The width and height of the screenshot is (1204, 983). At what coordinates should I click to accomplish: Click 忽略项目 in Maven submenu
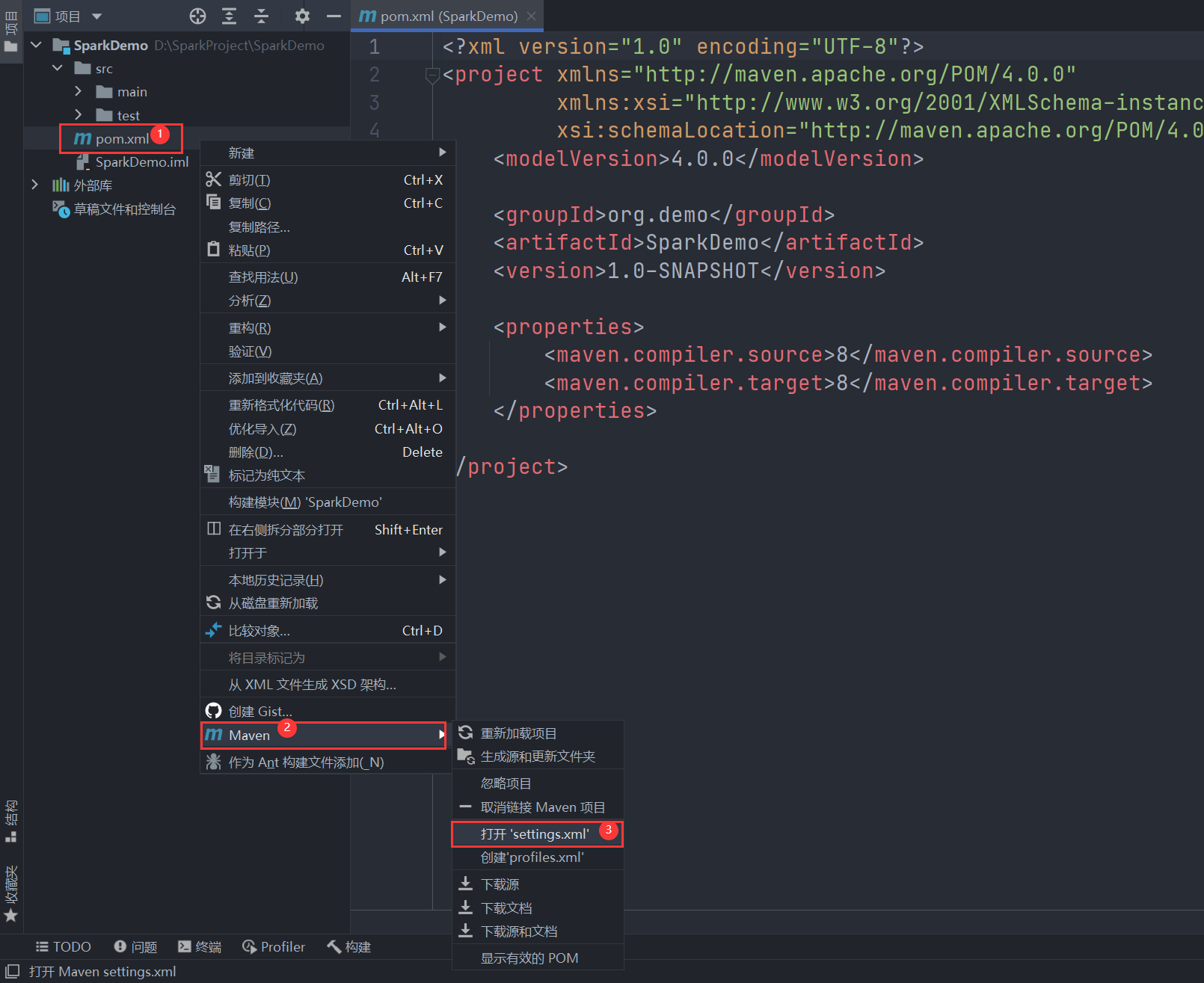(x=538, y=783)
